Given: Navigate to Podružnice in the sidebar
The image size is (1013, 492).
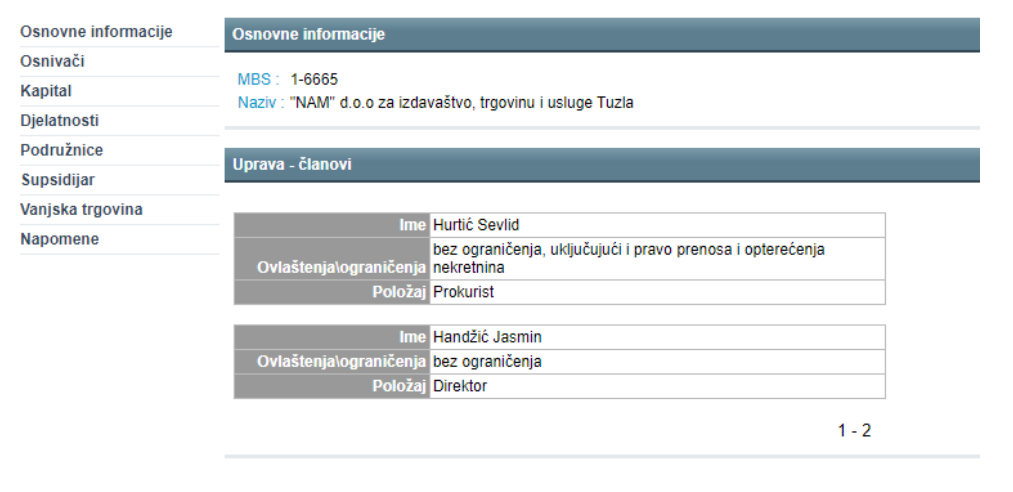Looking at the screenshot, I should 62,150.
